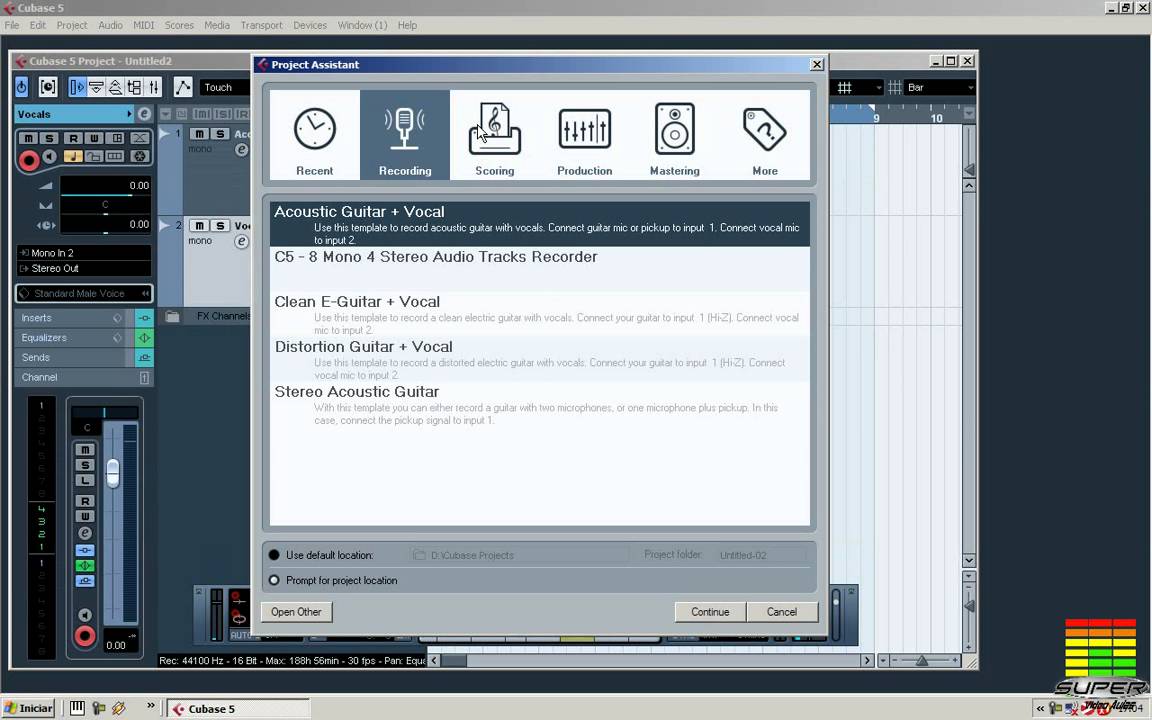Click inspector device panel icon next to W
The height and width of the screenshot is (720, 1152).
(x=117, y=138)
